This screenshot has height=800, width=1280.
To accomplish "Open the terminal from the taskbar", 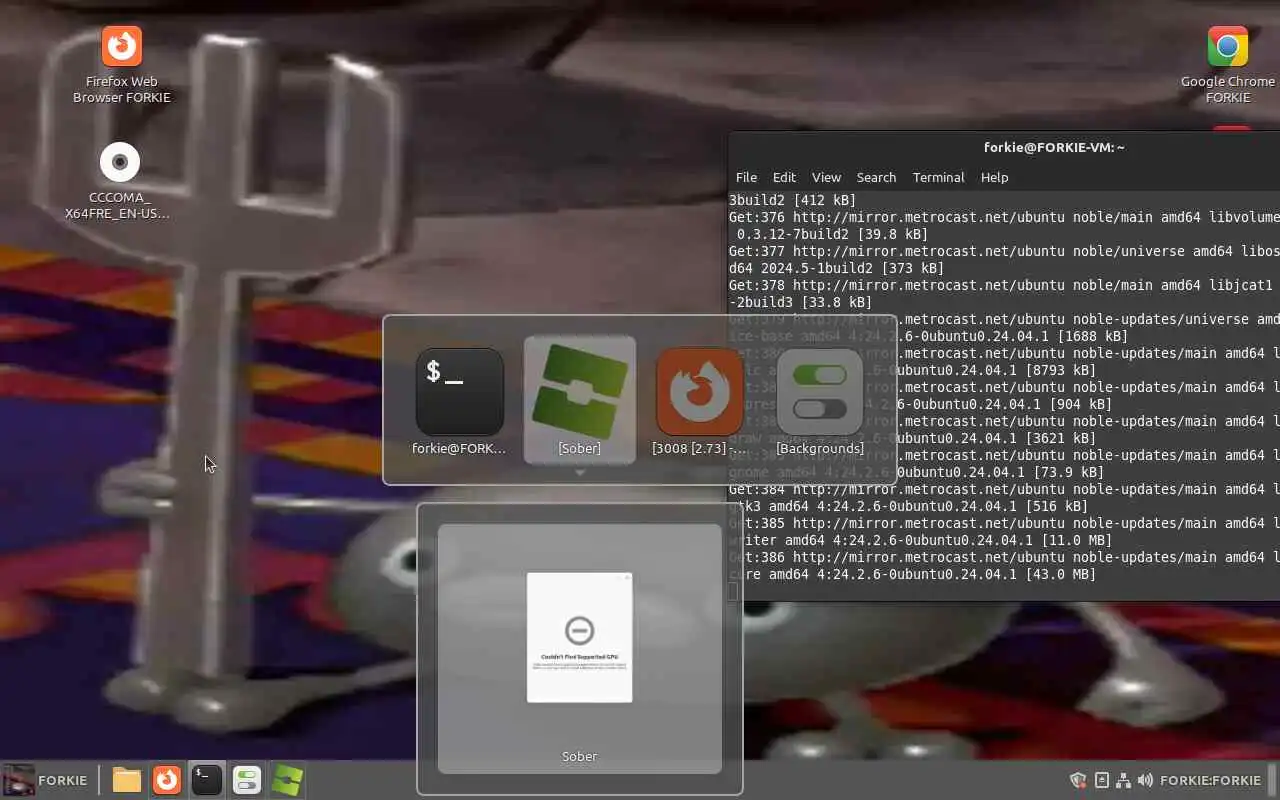I will [x=207, y=780].
